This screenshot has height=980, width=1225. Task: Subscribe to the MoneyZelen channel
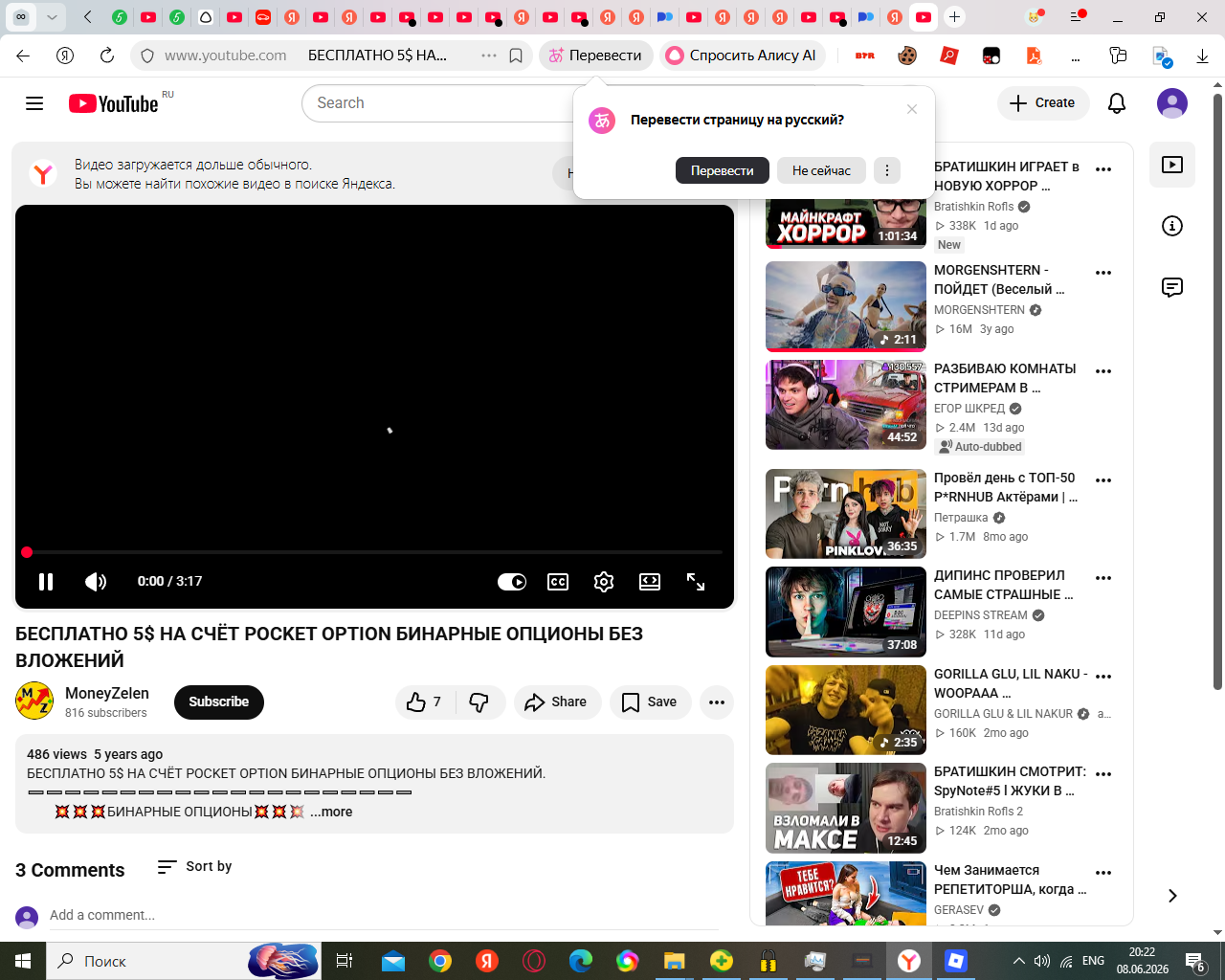(219, 702)
